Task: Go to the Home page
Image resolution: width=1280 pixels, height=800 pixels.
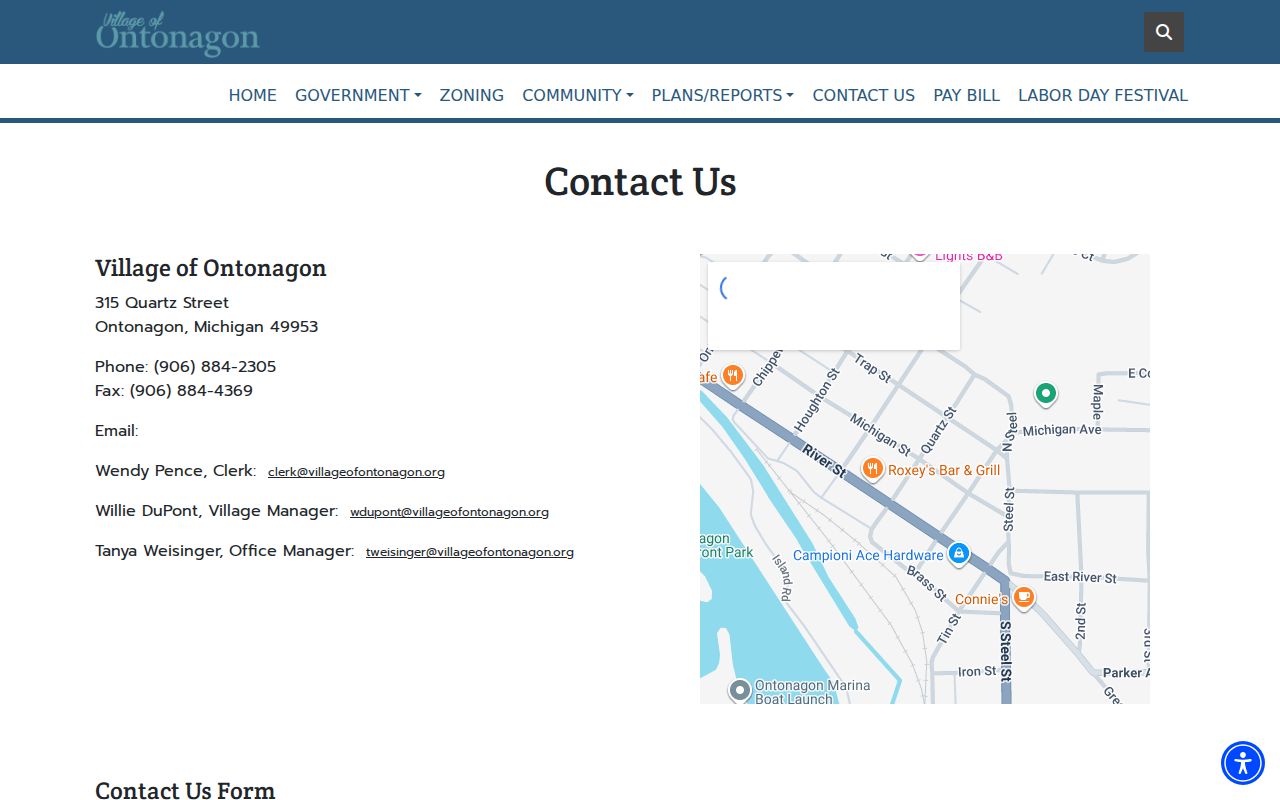Action: (253, 95)
